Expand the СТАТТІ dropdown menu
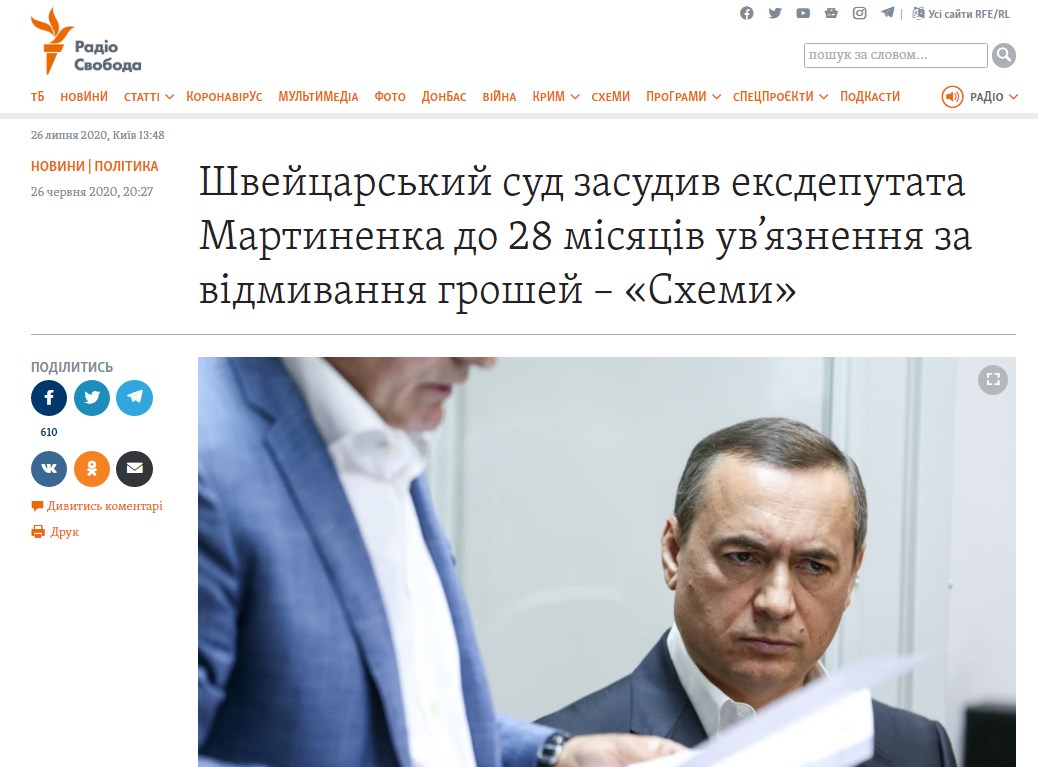The width and height of the screenshot is (1038, 767). pos(149,97)
